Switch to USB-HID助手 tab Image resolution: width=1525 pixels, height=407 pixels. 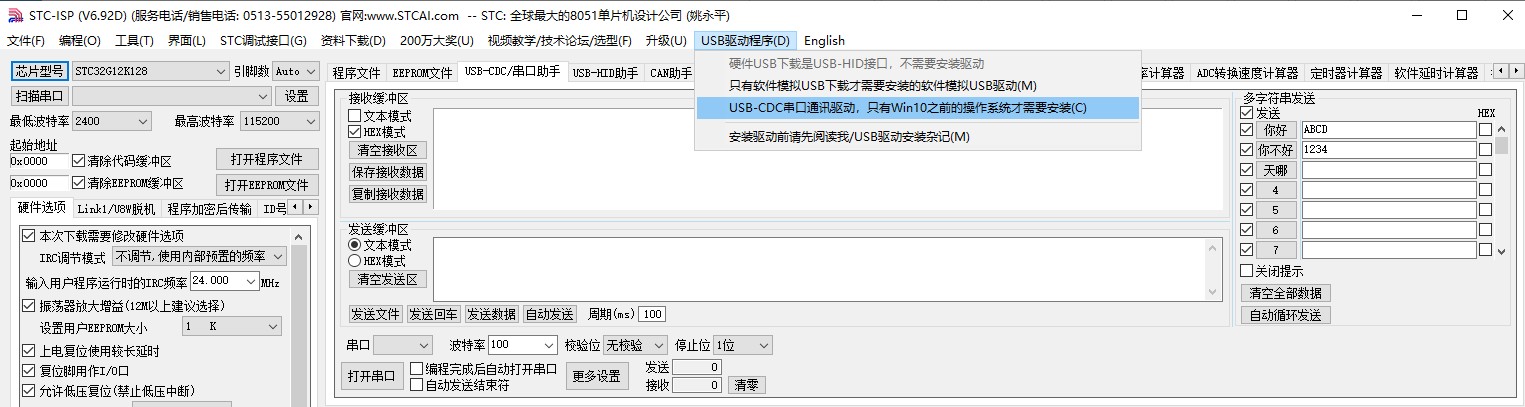[606, 73]
